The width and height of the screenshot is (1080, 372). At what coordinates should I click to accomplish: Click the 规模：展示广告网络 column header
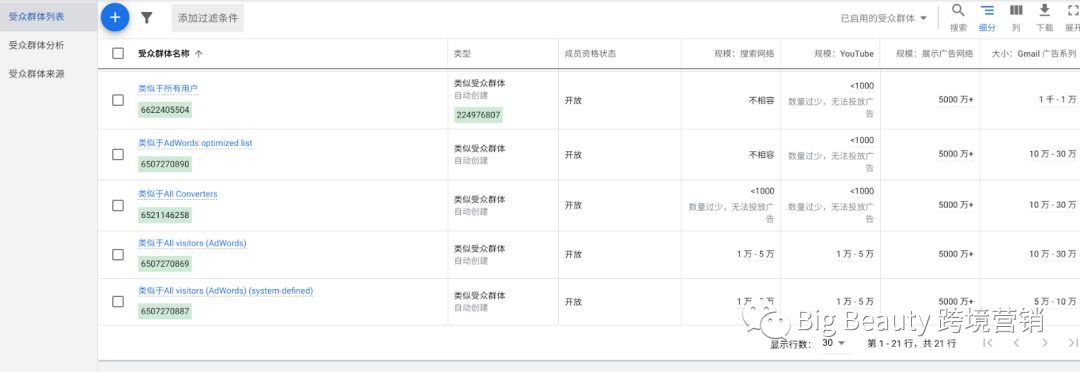point(935,54)
